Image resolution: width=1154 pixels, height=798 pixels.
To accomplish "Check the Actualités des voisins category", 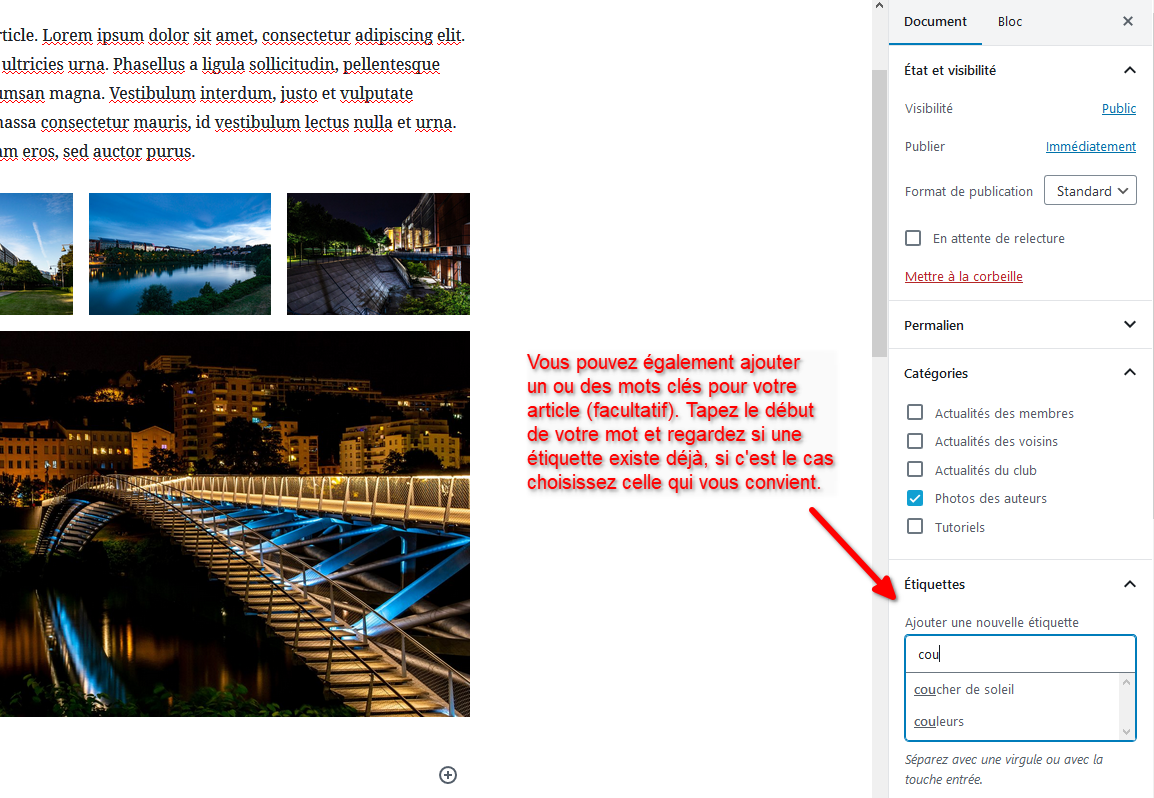I will point(914,441).
